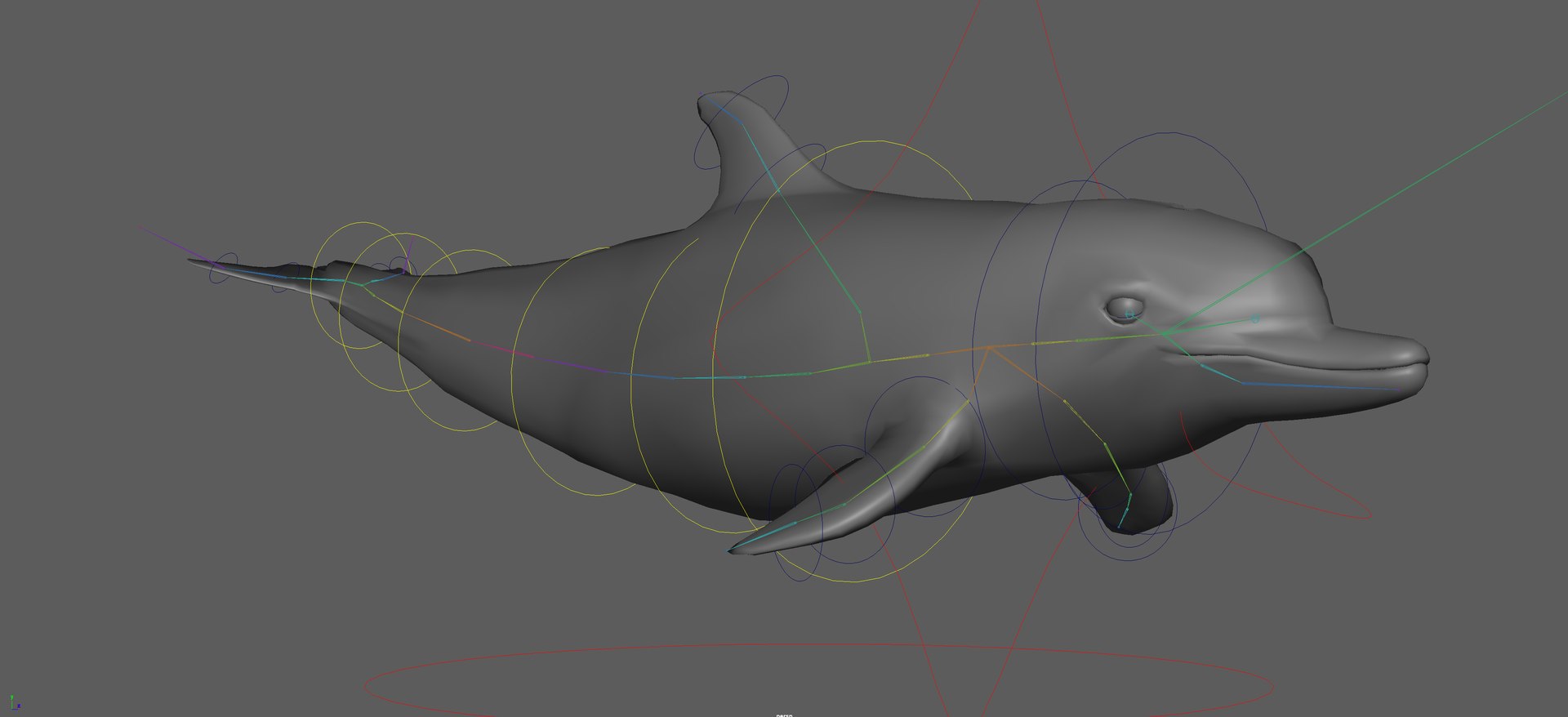Click the orange chest joint where flipper bones meet
The image size is (1568, 717).
coord(989,348)
